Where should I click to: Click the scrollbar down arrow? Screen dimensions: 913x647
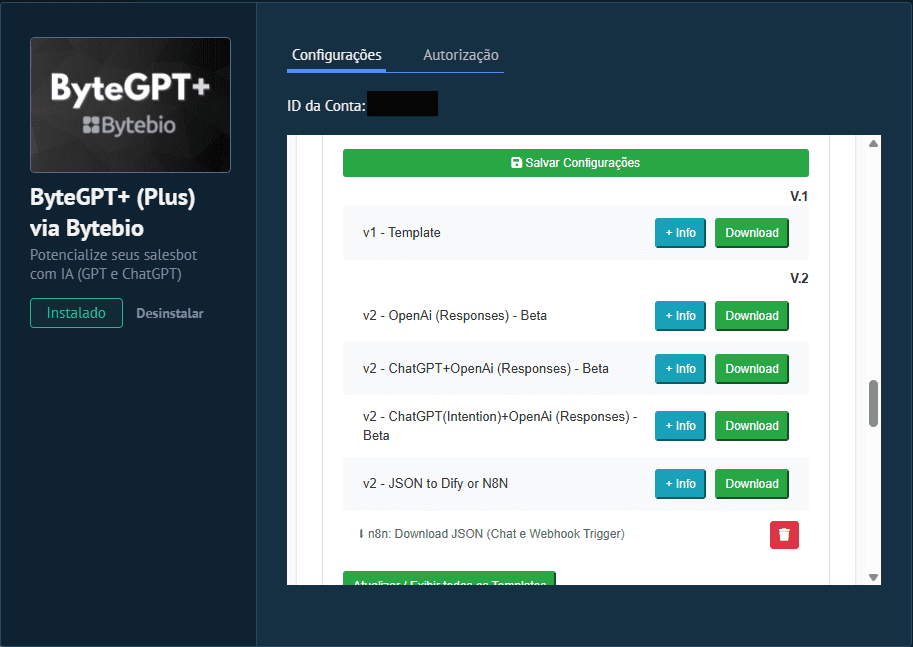pyautogui.click(x=873, y=577)
